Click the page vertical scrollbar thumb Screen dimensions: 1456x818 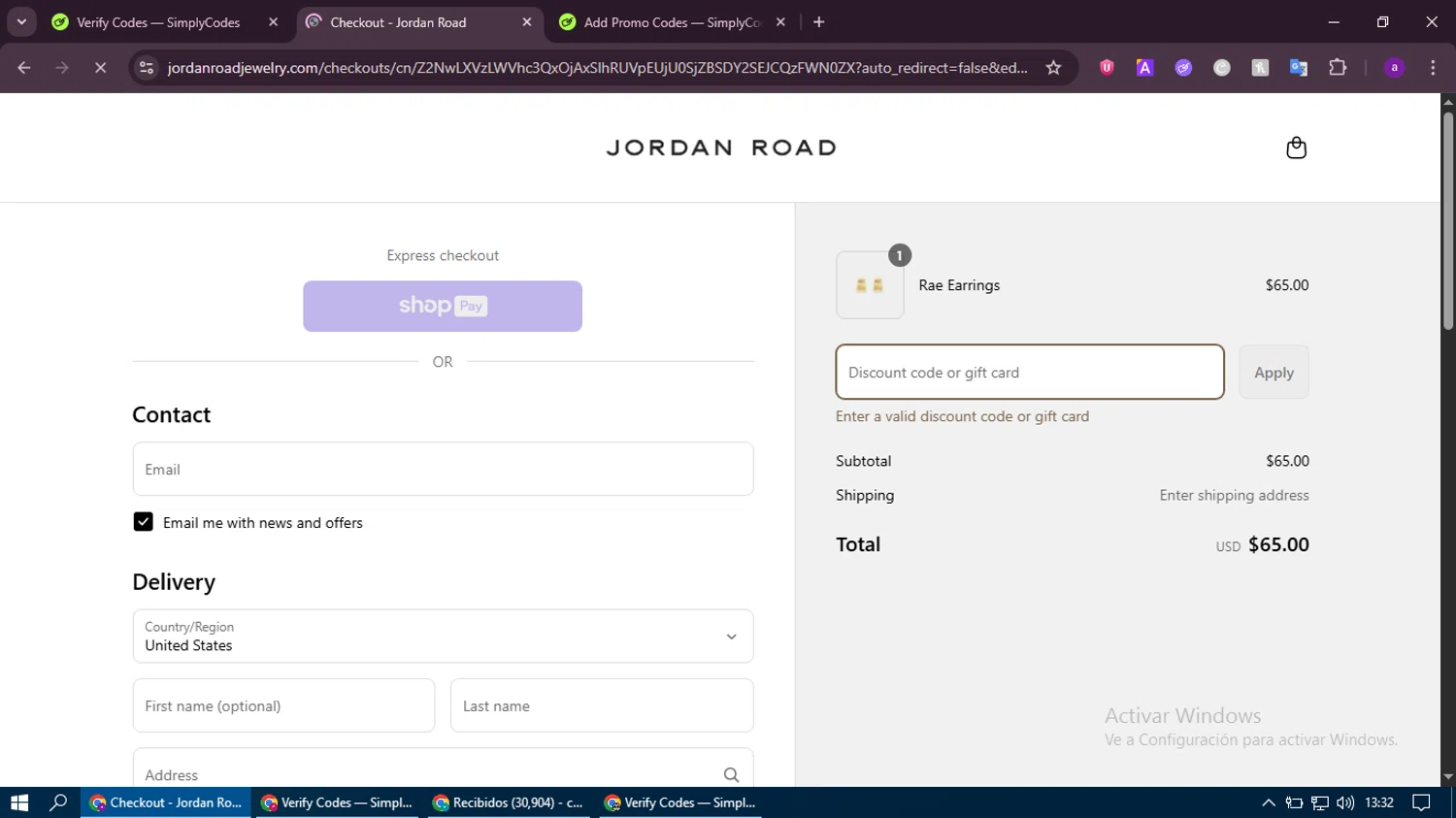1448,221
